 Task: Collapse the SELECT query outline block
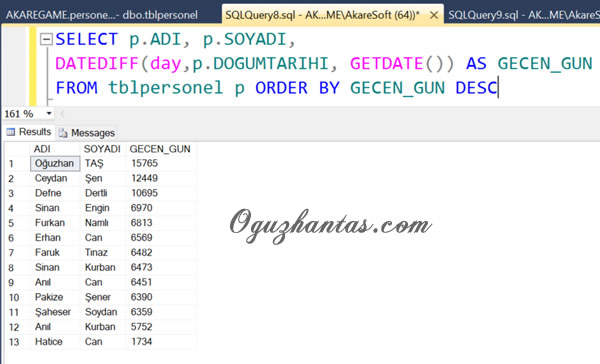coord(46,39)
